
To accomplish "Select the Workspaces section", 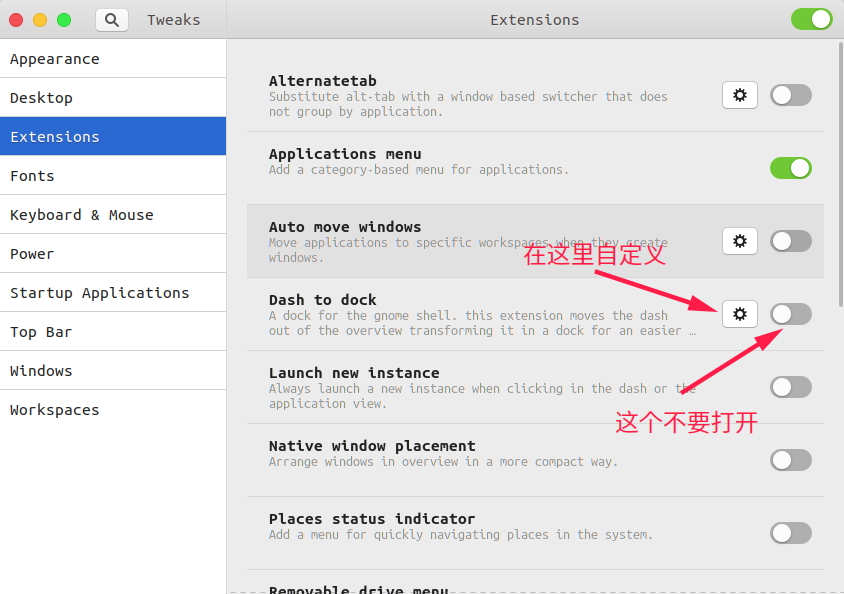I will [x=113, y=409].
